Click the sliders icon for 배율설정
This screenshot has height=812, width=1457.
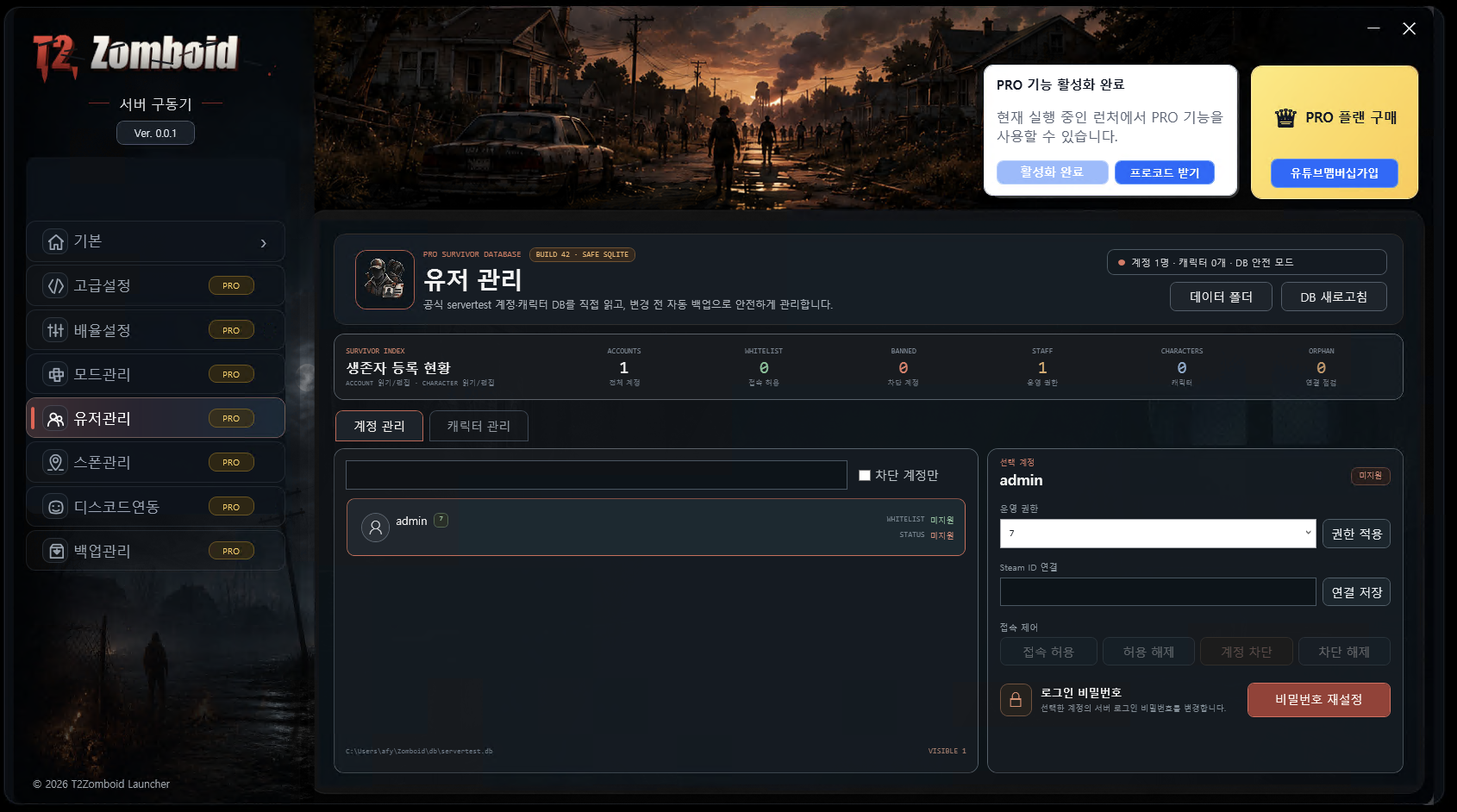(x=56, y=330)
